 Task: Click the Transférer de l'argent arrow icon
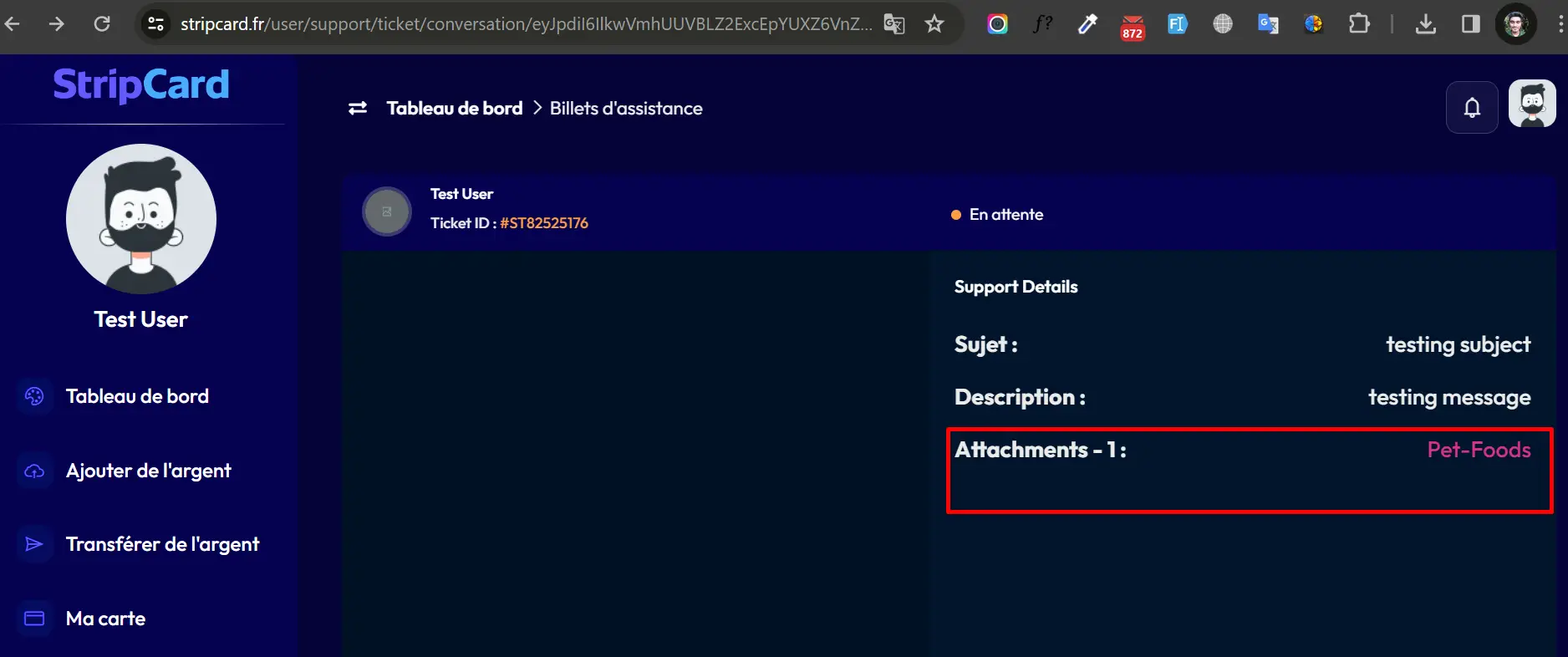pyautogui.click(x=34, y=544)
